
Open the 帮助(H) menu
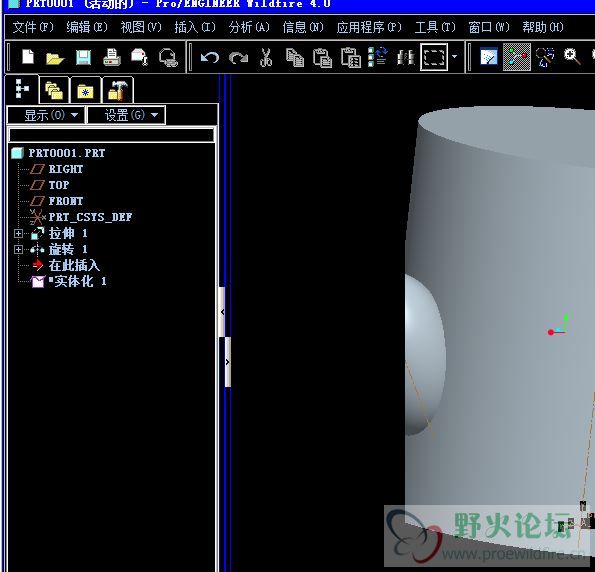pos(543,27)
